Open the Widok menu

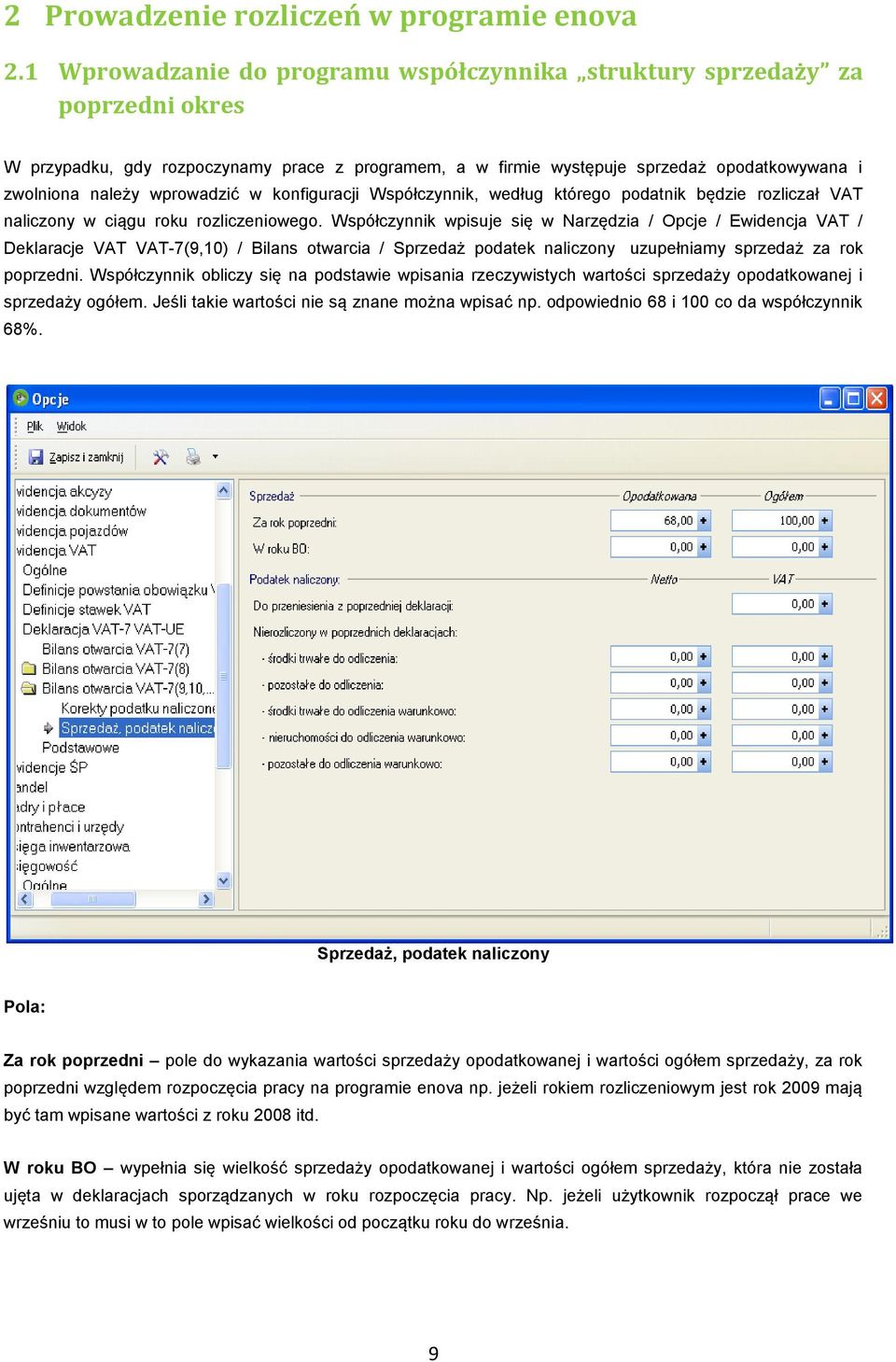pos(71,427)
